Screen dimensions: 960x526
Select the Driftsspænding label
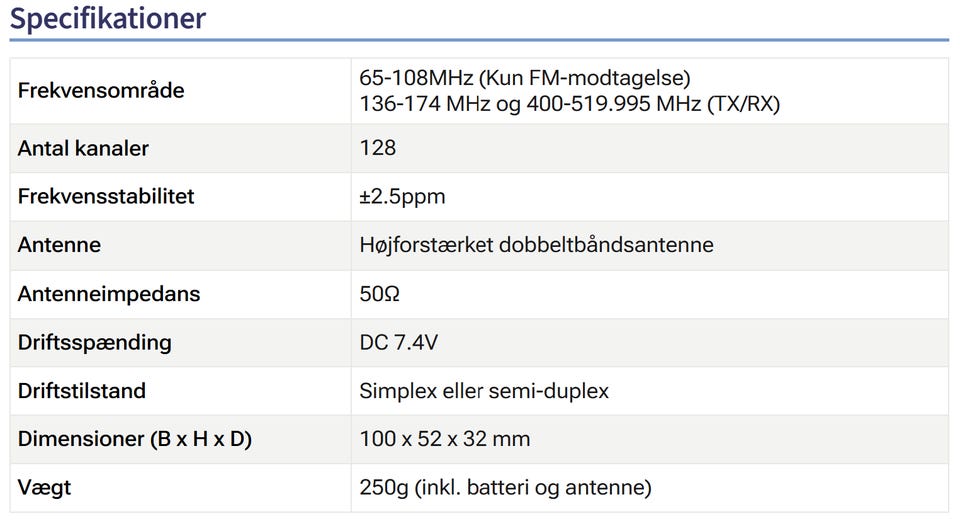click(x=95, y=342)
